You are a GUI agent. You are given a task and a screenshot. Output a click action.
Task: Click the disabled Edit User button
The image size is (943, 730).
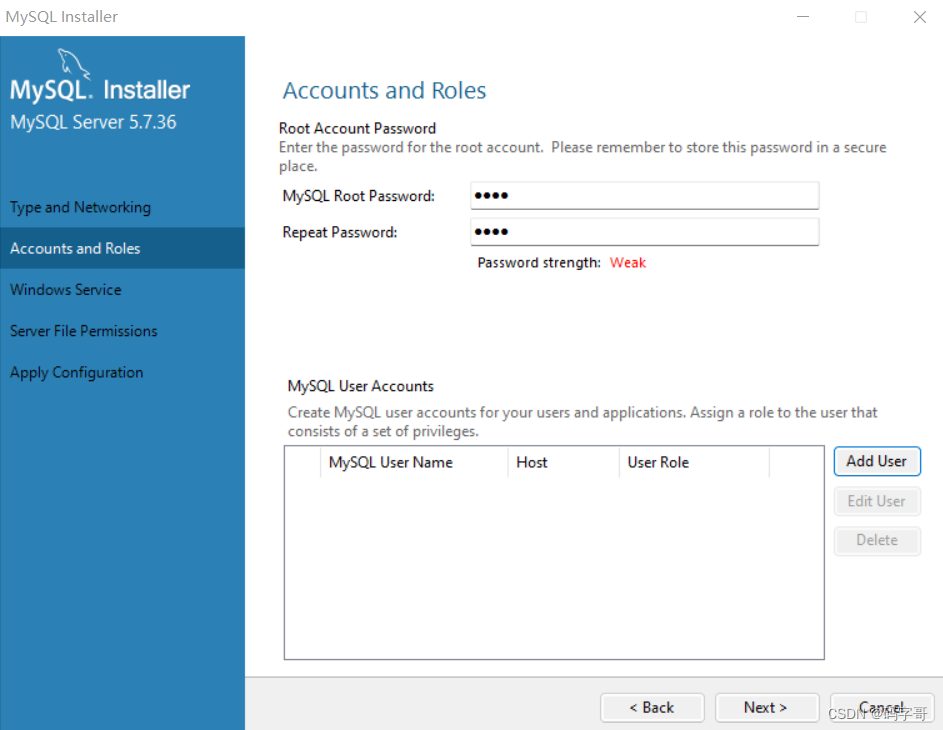[877, 501]
